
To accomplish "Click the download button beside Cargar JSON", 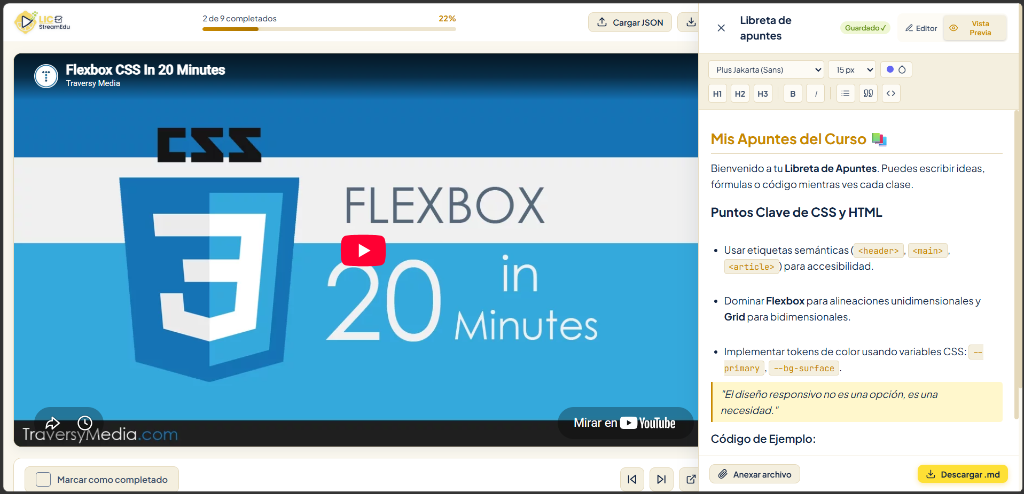I will (688, 22).
